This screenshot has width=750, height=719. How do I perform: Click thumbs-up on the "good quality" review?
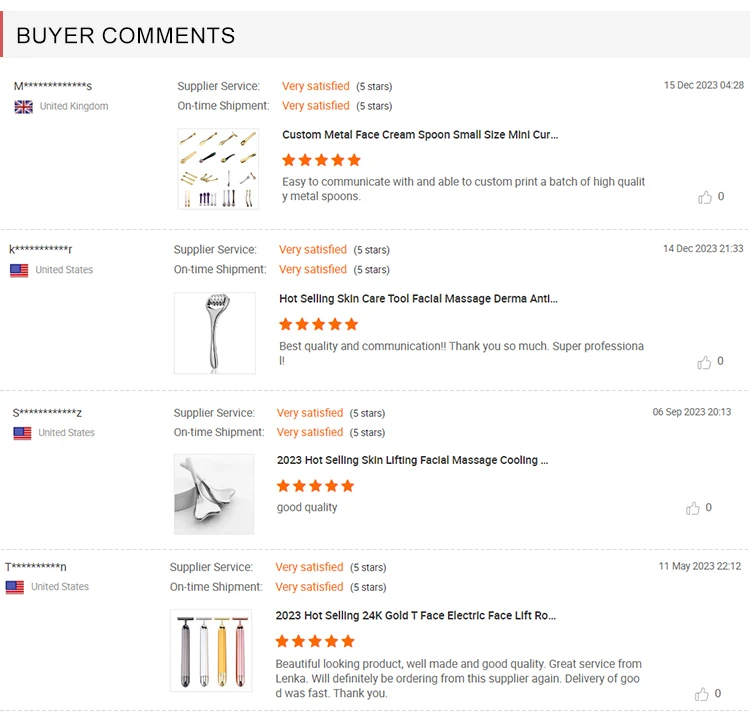tap(693, 508)
